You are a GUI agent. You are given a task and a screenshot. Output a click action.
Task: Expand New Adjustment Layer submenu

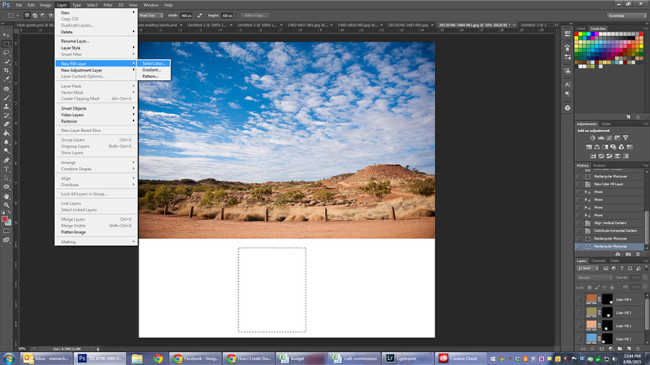[x=96, y=70]
